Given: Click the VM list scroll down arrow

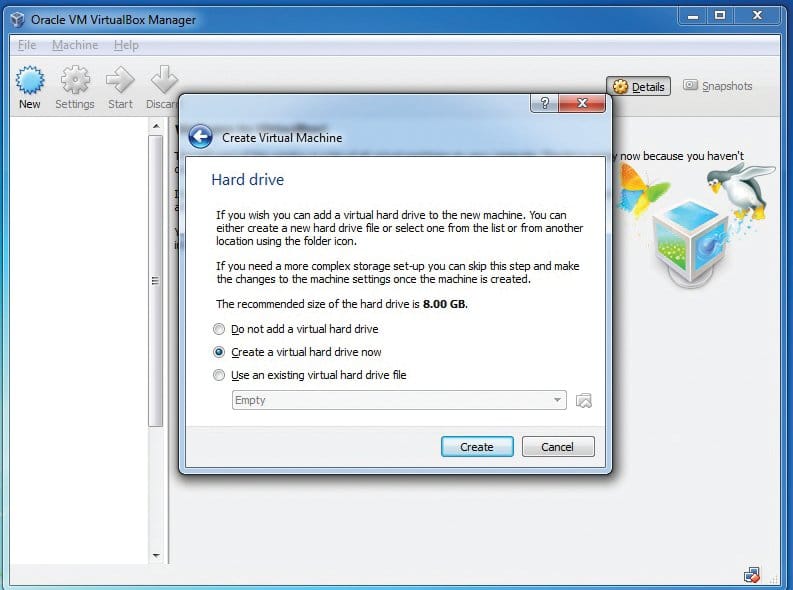Looking at the screenshot, I should point(156,556).
